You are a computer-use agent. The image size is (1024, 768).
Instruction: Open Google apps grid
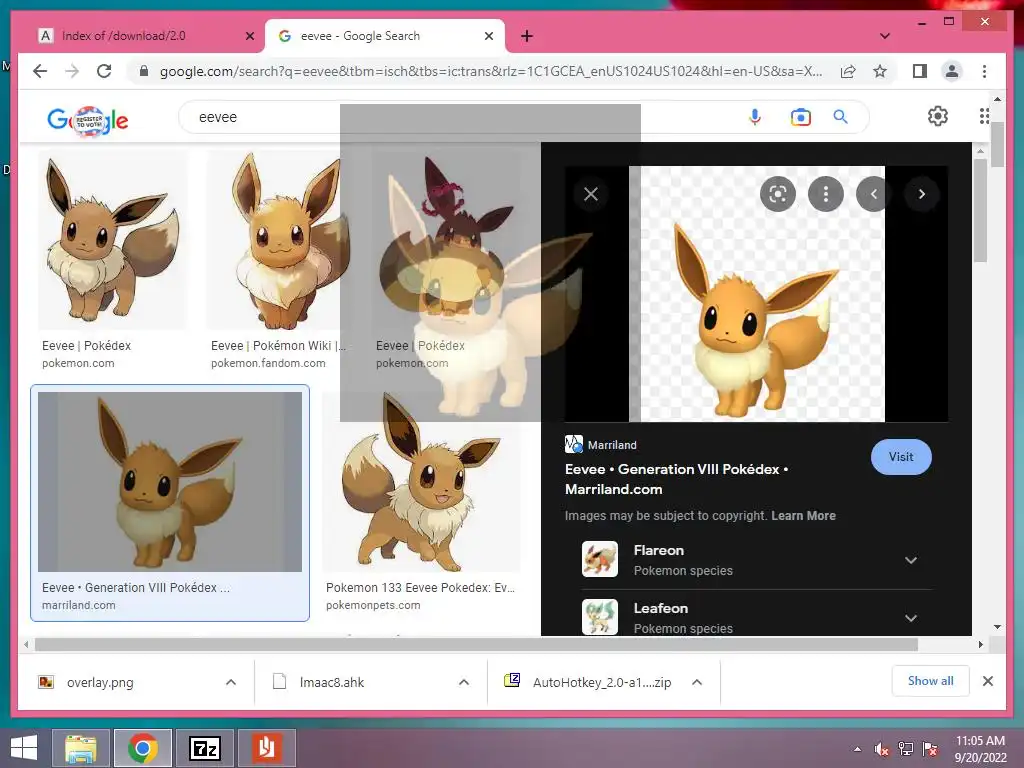coord(984,116)
